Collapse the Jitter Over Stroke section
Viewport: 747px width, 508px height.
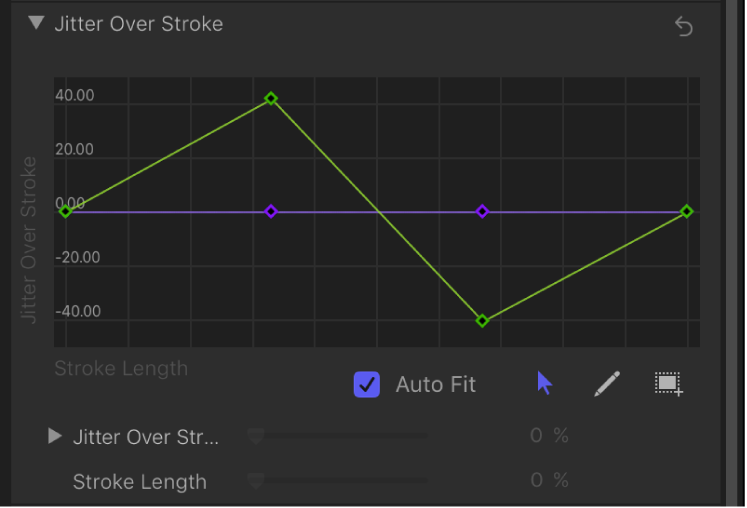(x=37, y=23)
